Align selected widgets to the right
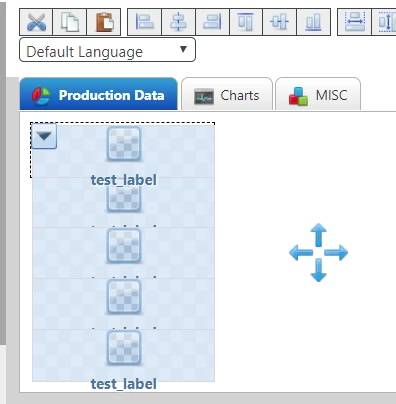 pos(212,22)
